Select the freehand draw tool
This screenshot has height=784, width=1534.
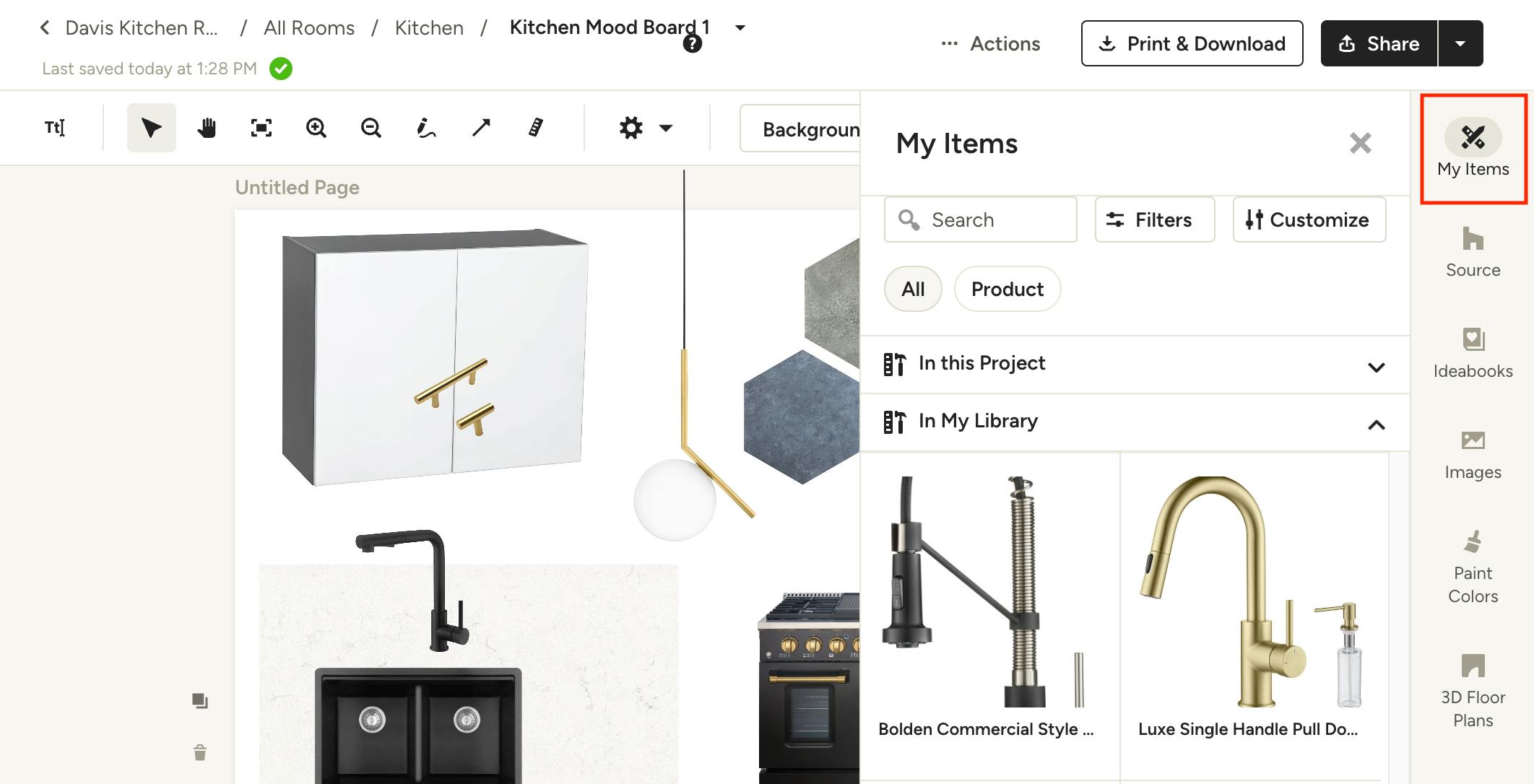(426, 128)
